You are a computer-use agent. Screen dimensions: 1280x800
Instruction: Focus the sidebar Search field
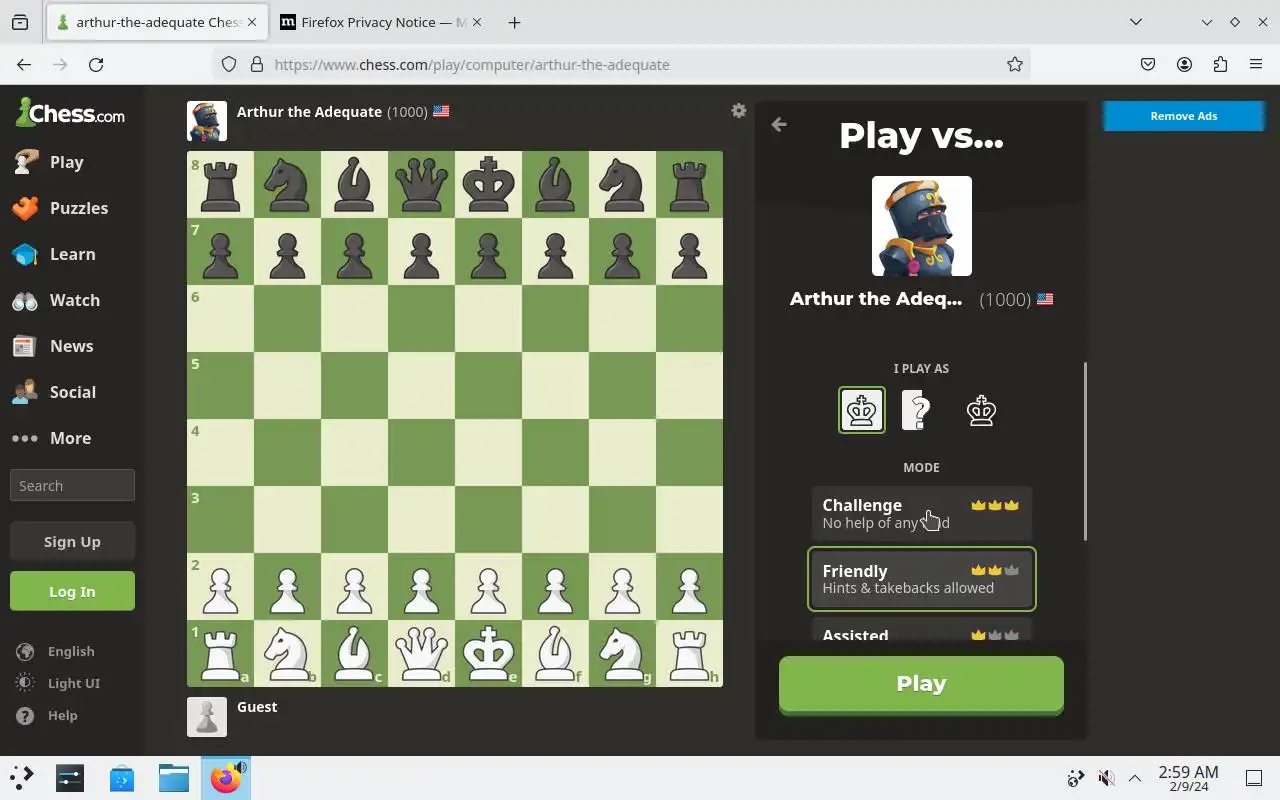click(x=72, y=485)
